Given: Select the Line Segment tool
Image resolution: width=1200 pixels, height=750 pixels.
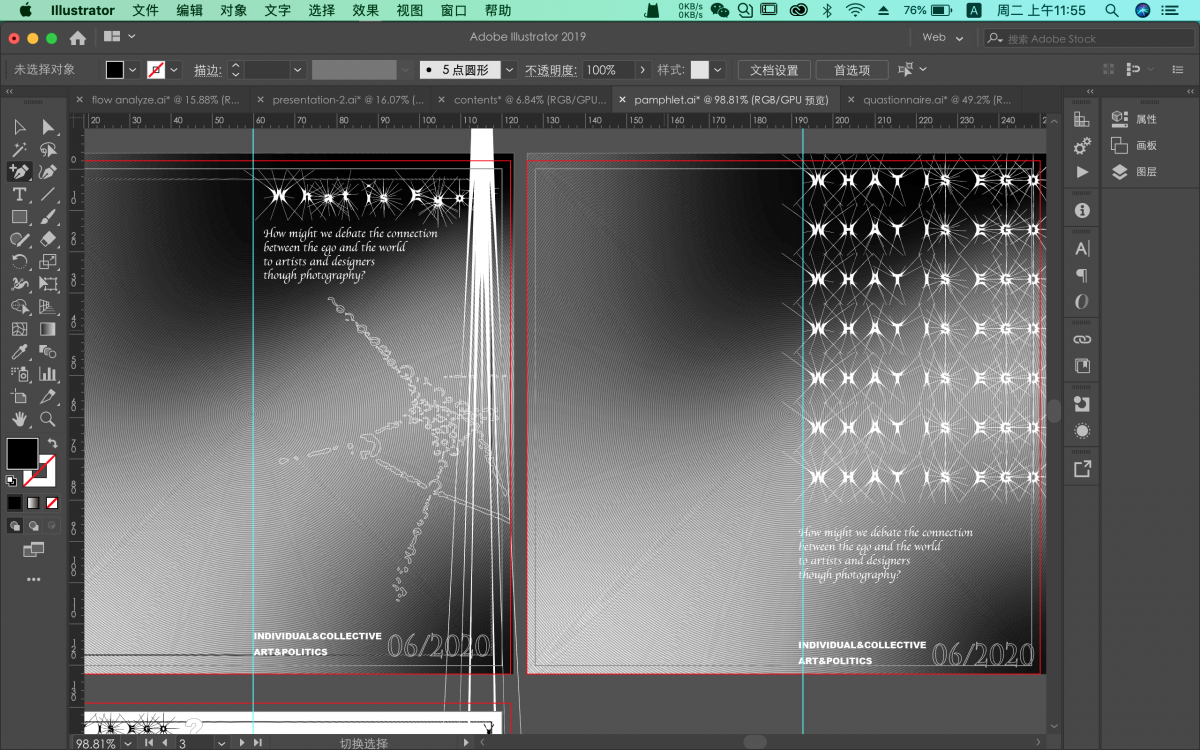Looking at the screenshot, I should (x=48, y=194).
